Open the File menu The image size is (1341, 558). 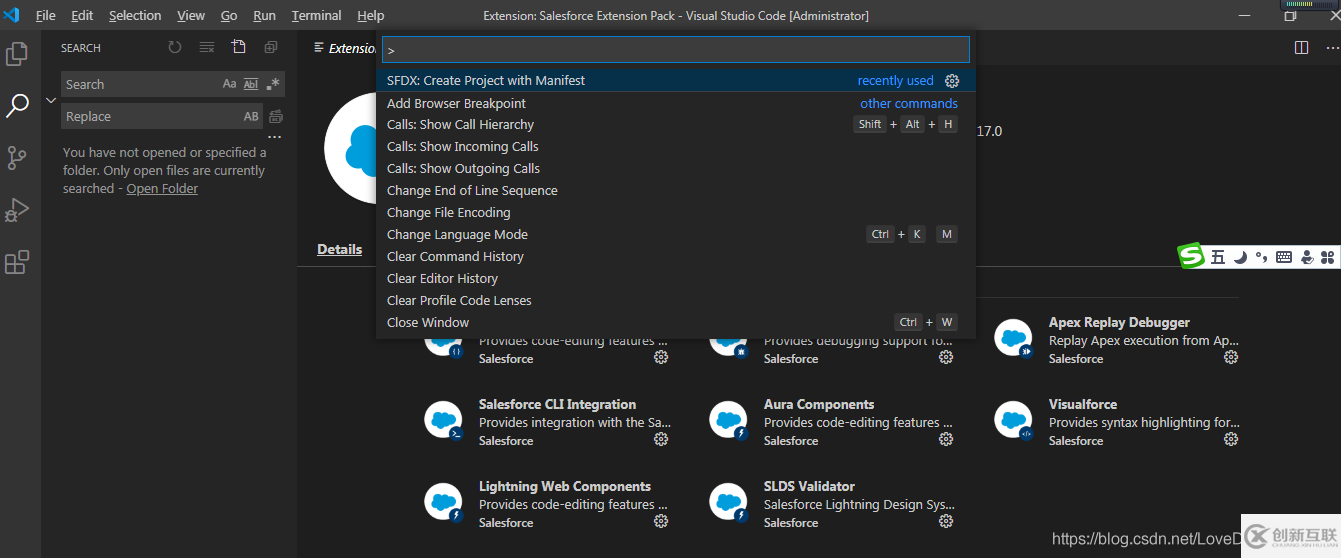pyautogui.click(x=46, y=15)
